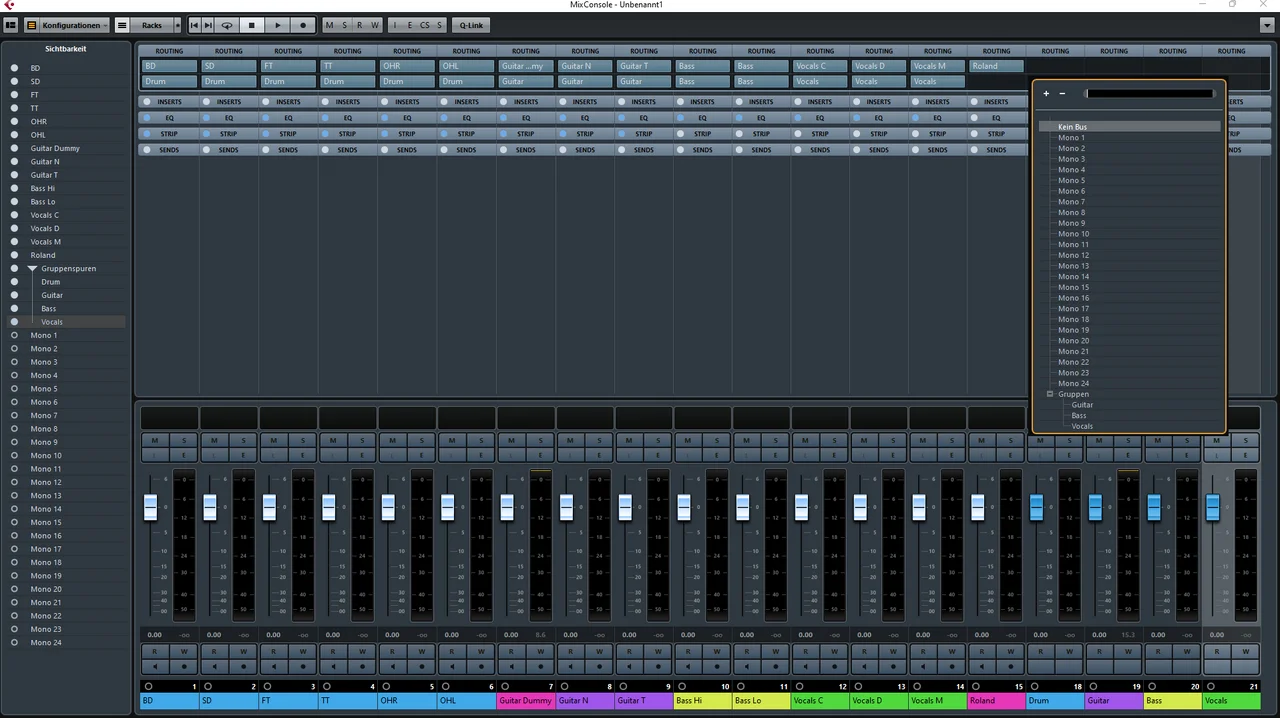Toggle the Cycle loop button
The width and height of the screenshot is (1280, 718).
tap(227, 25)
